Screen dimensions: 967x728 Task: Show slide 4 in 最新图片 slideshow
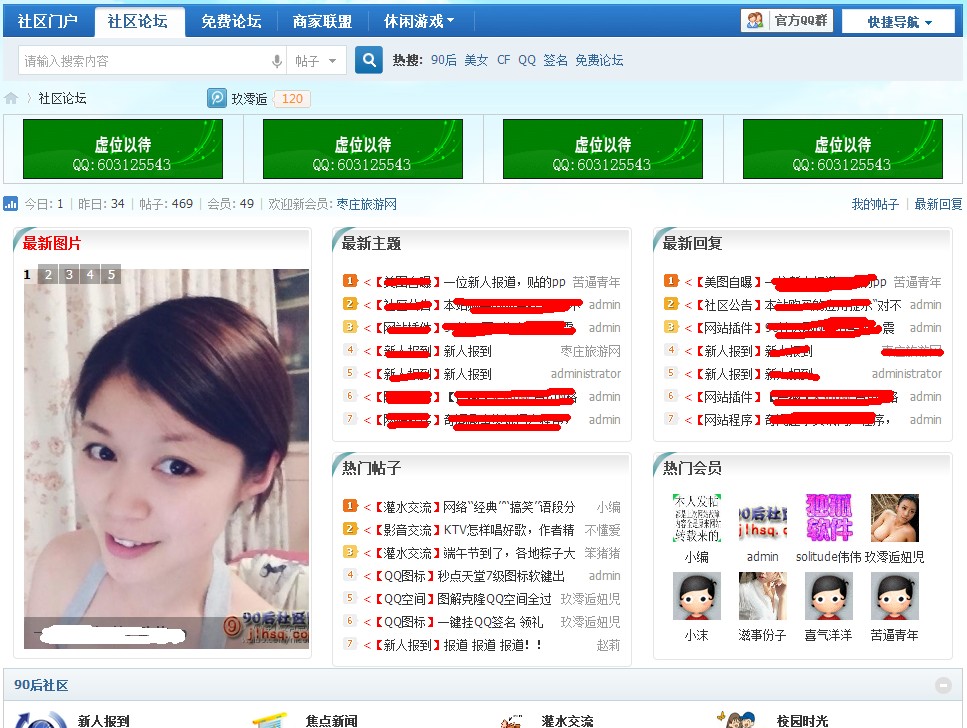[90, 275]
